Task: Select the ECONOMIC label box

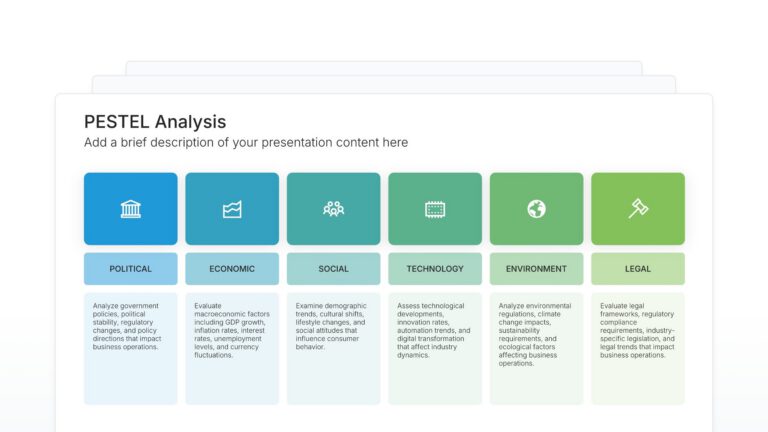Action: (232, 269)
